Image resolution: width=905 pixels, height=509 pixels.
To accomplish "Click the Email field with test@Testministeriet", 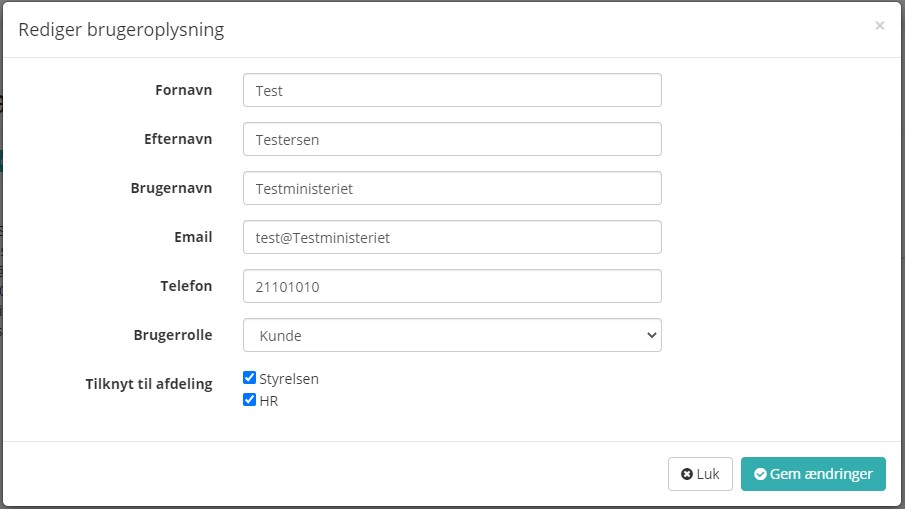I will [x=452, y=237].
